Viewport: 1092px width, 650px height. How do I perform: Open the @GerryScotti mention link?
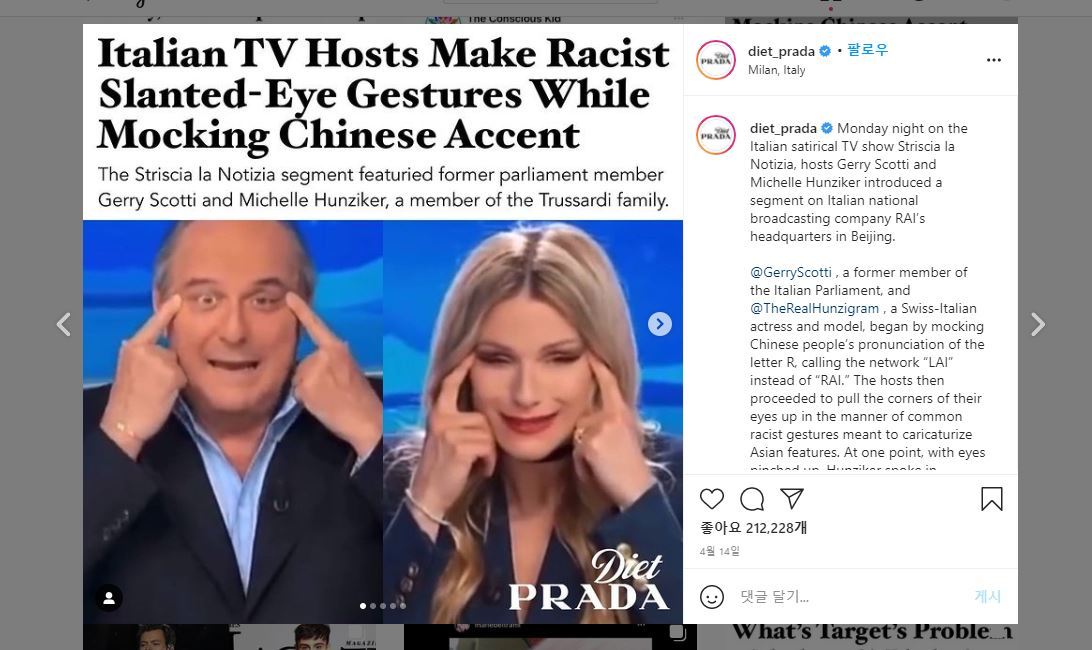pos(790,272)
